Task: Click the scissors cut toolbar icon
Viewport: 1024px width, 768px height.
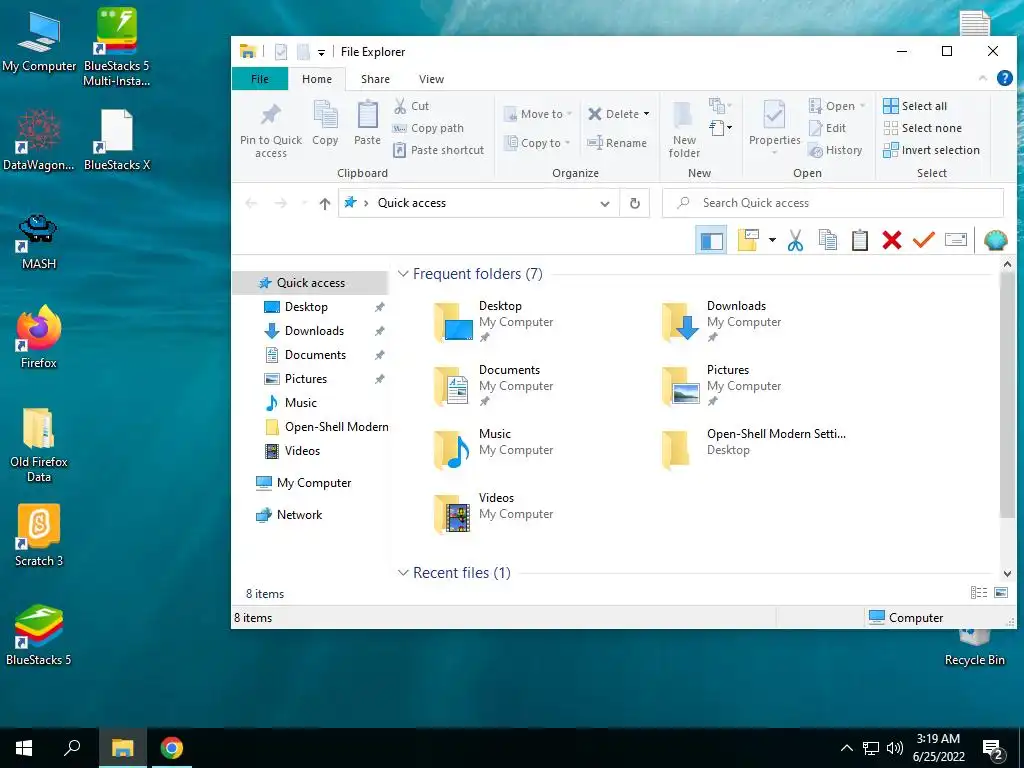Action: 795,240
